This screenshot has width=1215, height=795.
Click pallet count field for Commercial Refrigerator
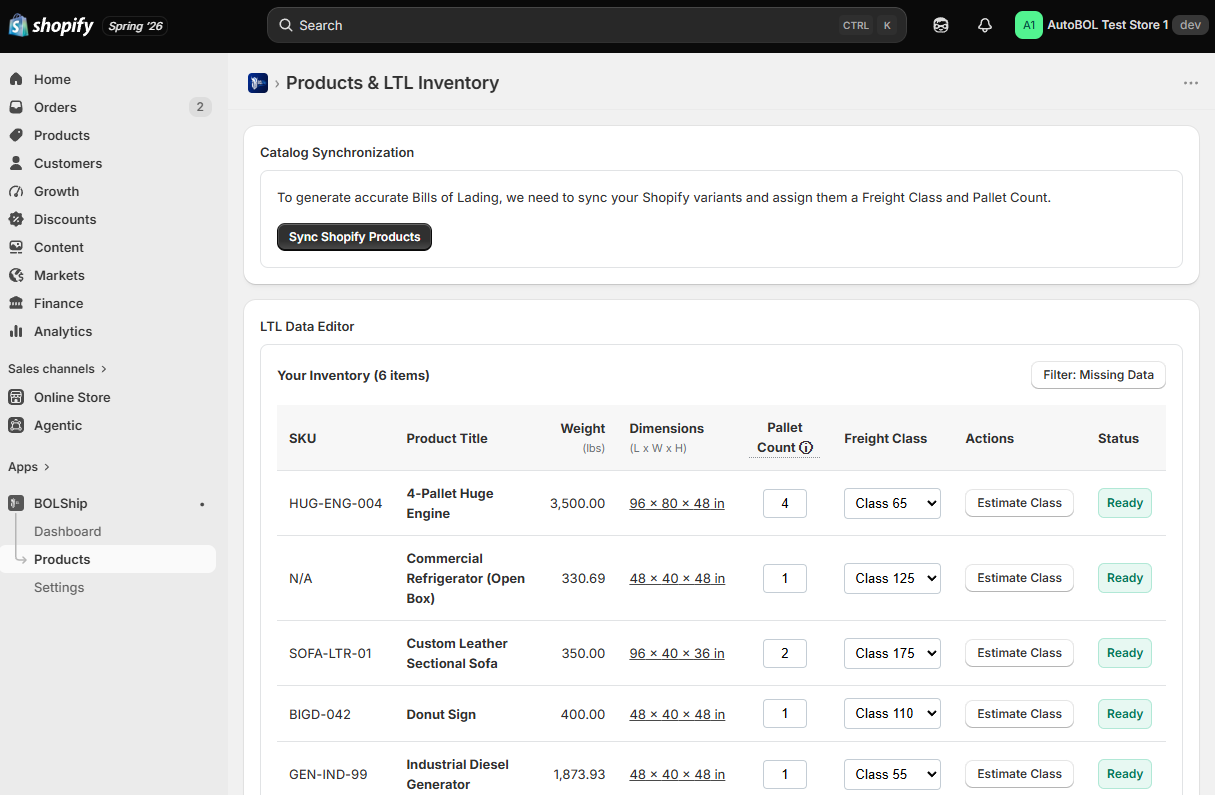[785, 578]
